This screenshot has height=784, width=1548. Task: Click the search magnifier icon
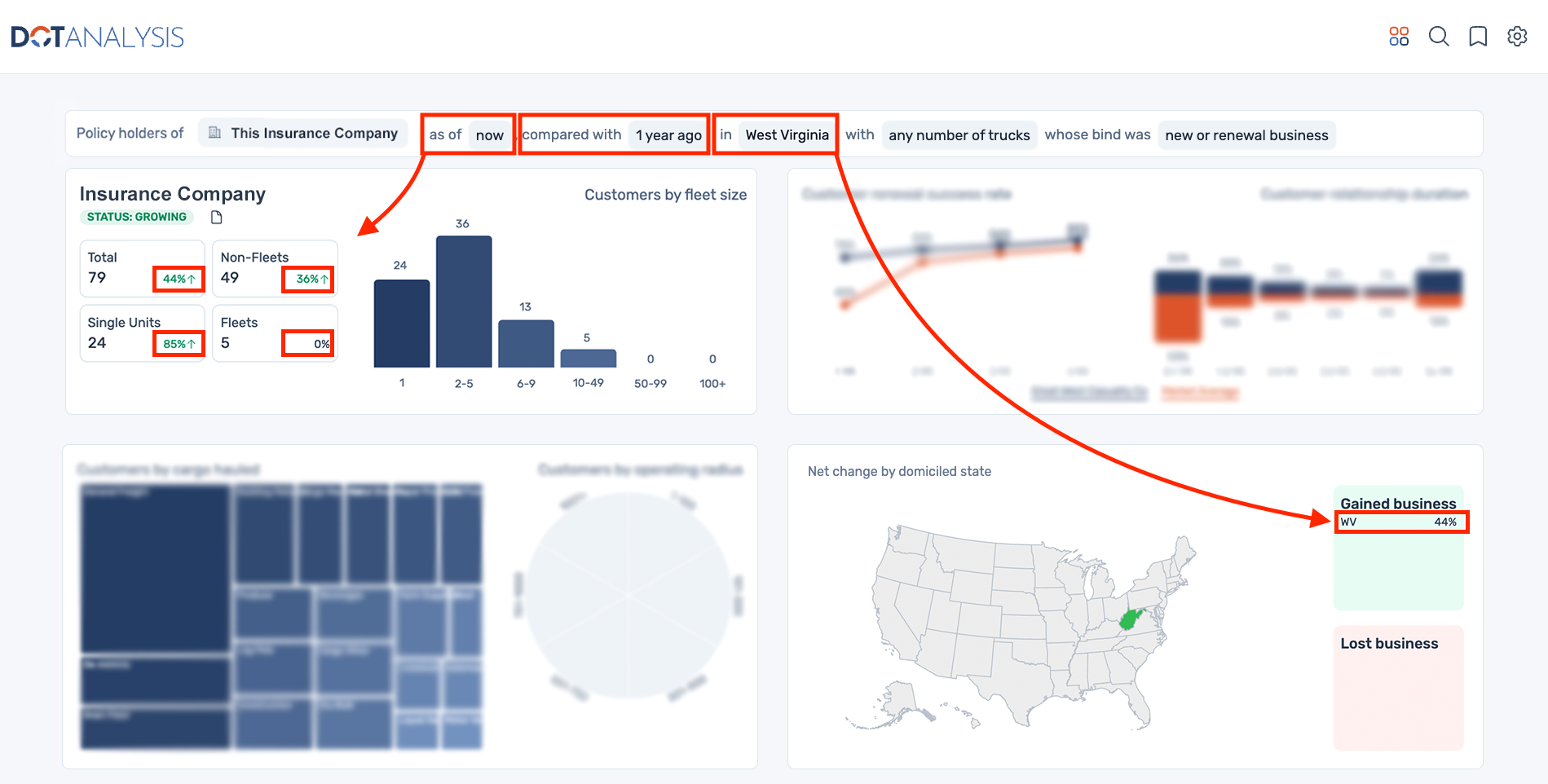(1439, 37)
